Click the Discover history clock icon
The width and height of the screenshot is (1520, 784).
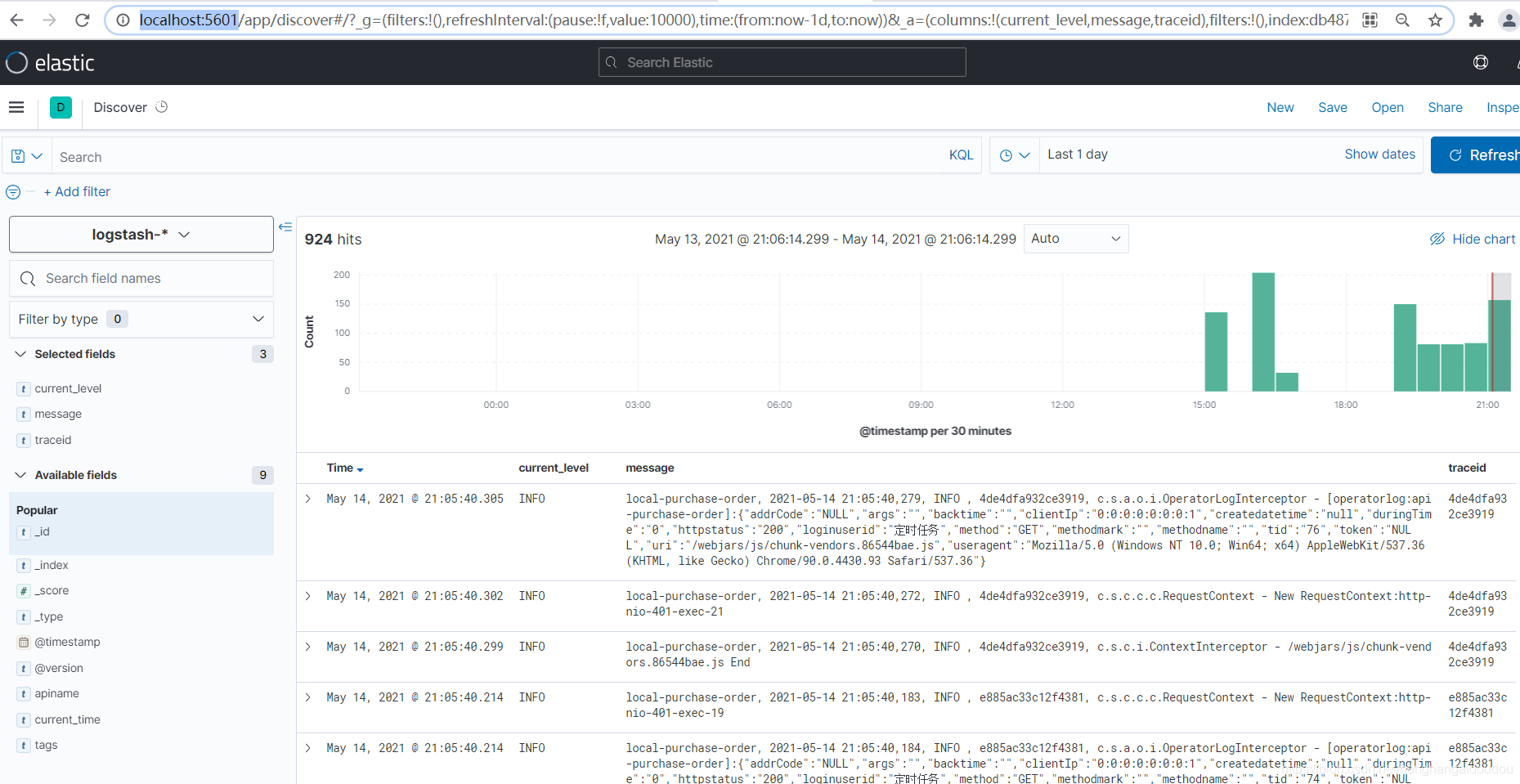coord(162,107)
